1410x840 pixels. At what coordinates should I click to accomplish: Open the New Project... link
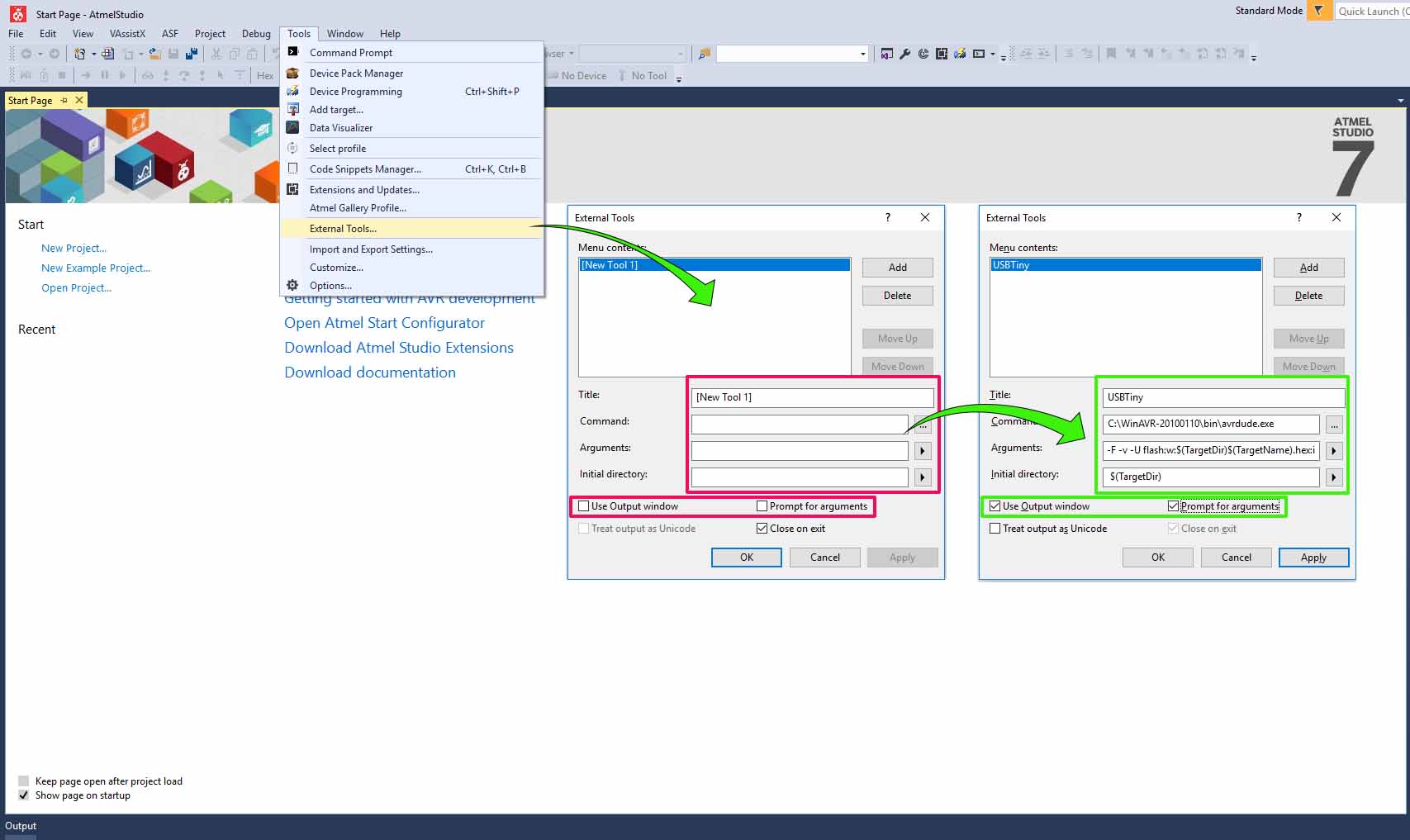click(x=74, y=248)
